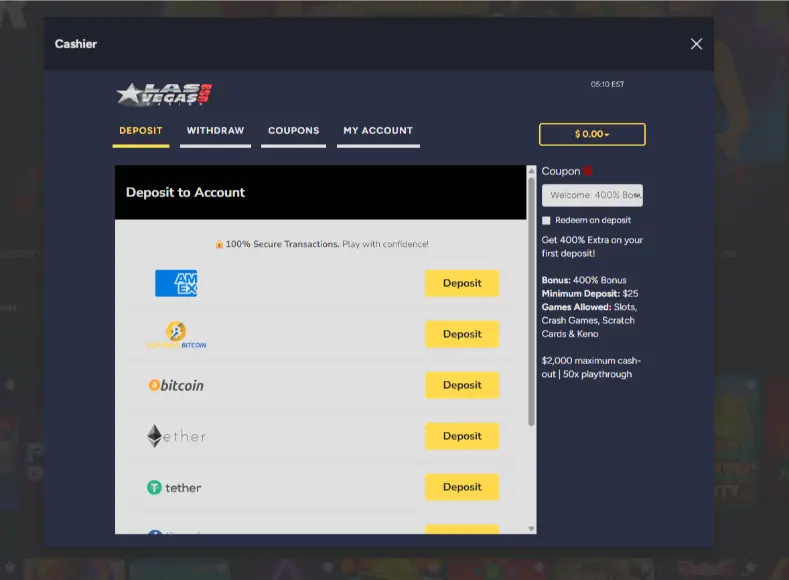Click 'Get 400% Extra on your first deposit' text
Screen dimensions: 789x580
point(592,246)
